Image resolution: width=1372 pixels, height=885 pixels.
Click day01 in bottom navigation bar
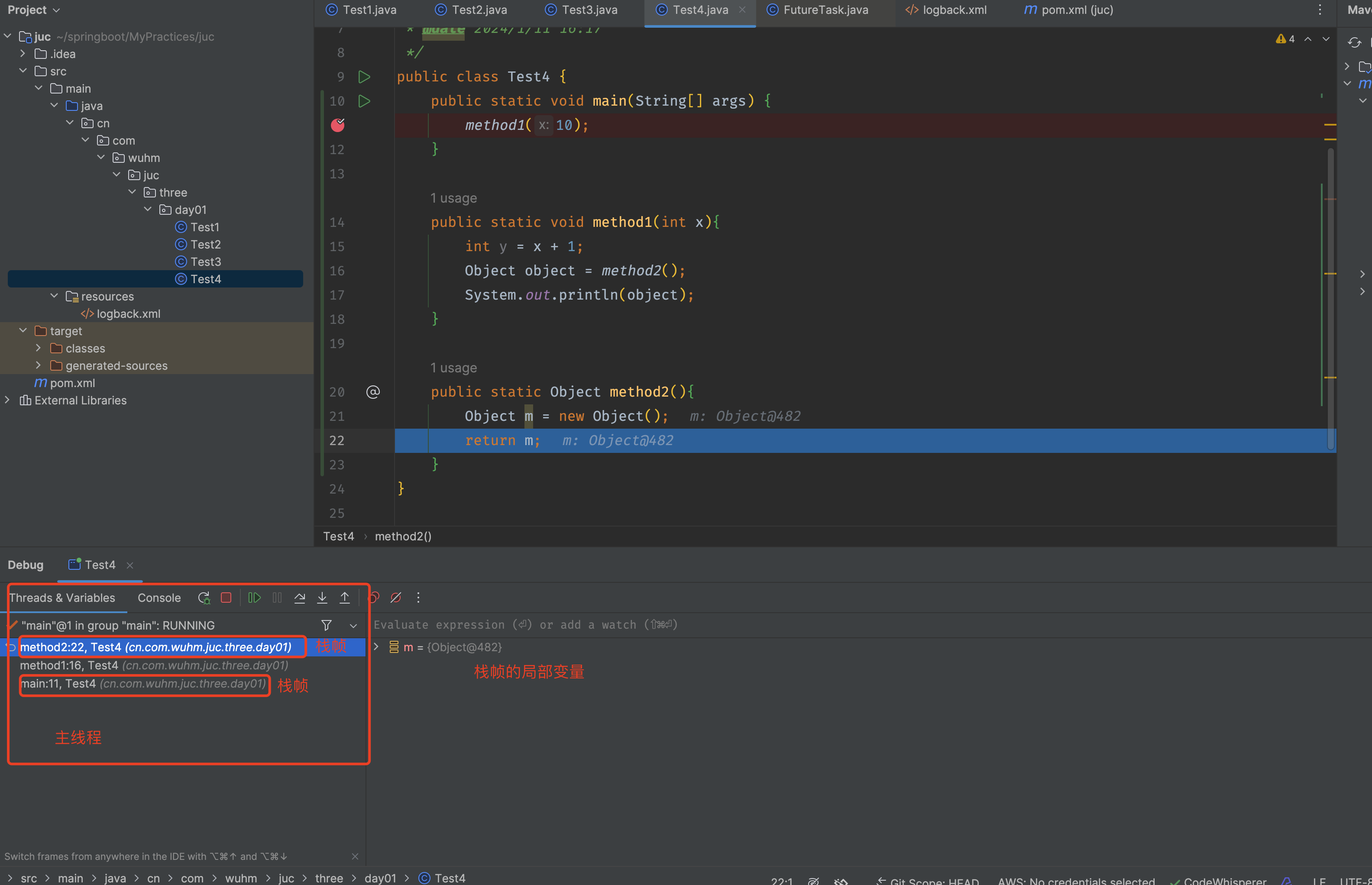coord(381,878)
